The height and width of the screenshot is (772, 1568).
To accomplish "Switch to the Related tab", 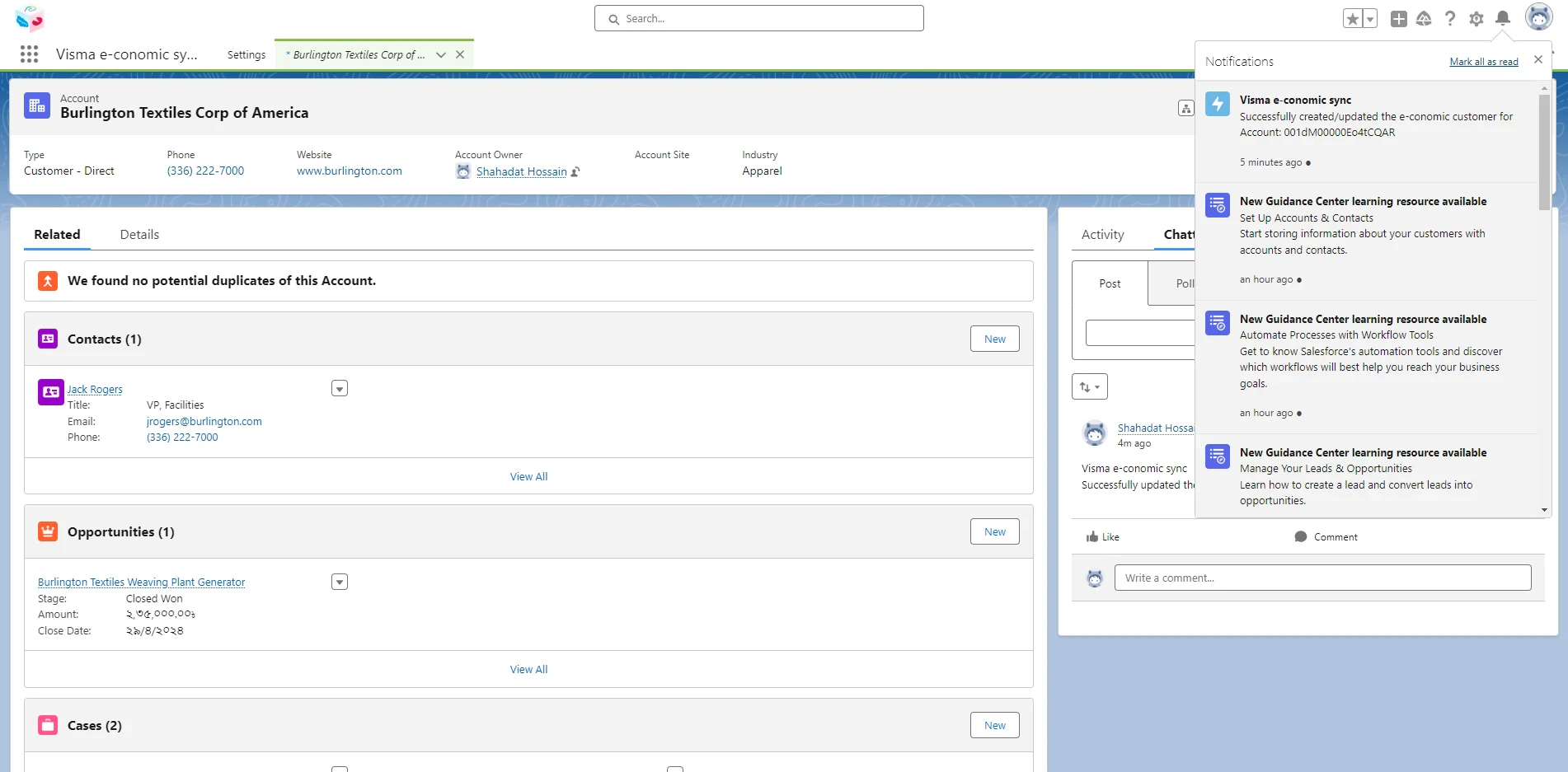I will coord(57,234).
